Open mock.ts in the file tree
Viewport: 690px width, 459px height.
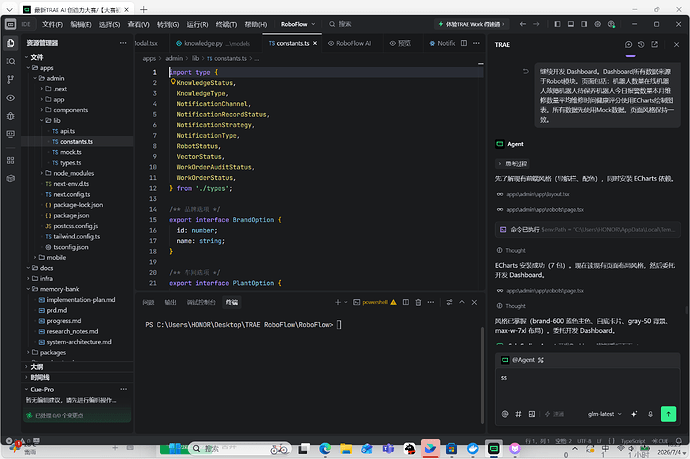click(71, 152)
